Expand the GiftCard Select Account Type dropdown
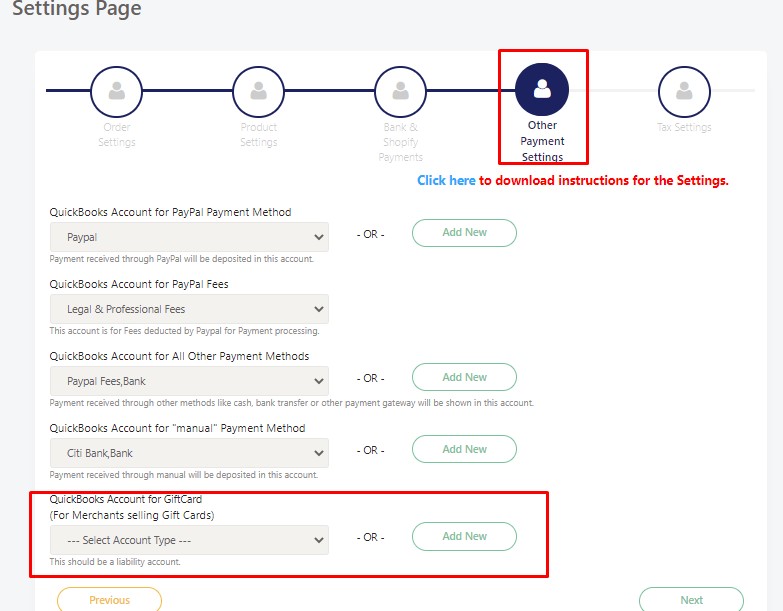783x611 pixels. pos(189,540)
